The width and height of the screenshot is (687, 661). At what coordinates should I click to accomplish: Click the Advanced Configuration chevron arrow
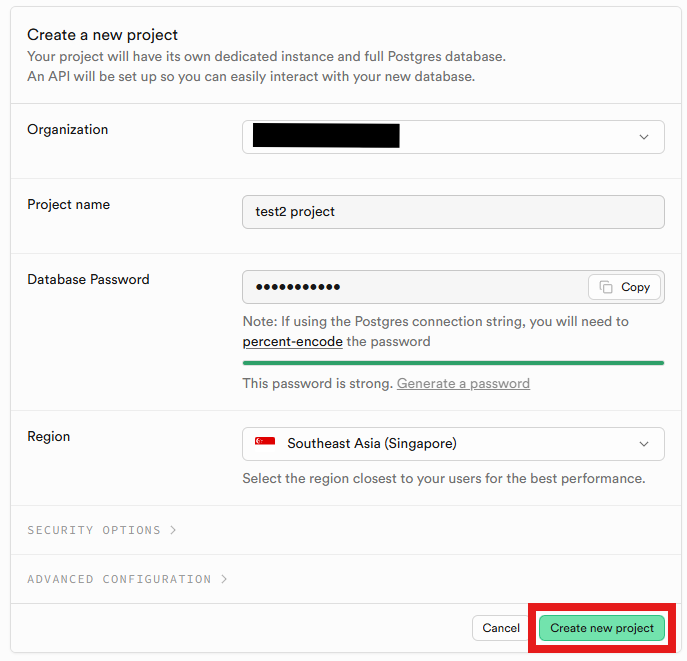click(x=224, y=579)
